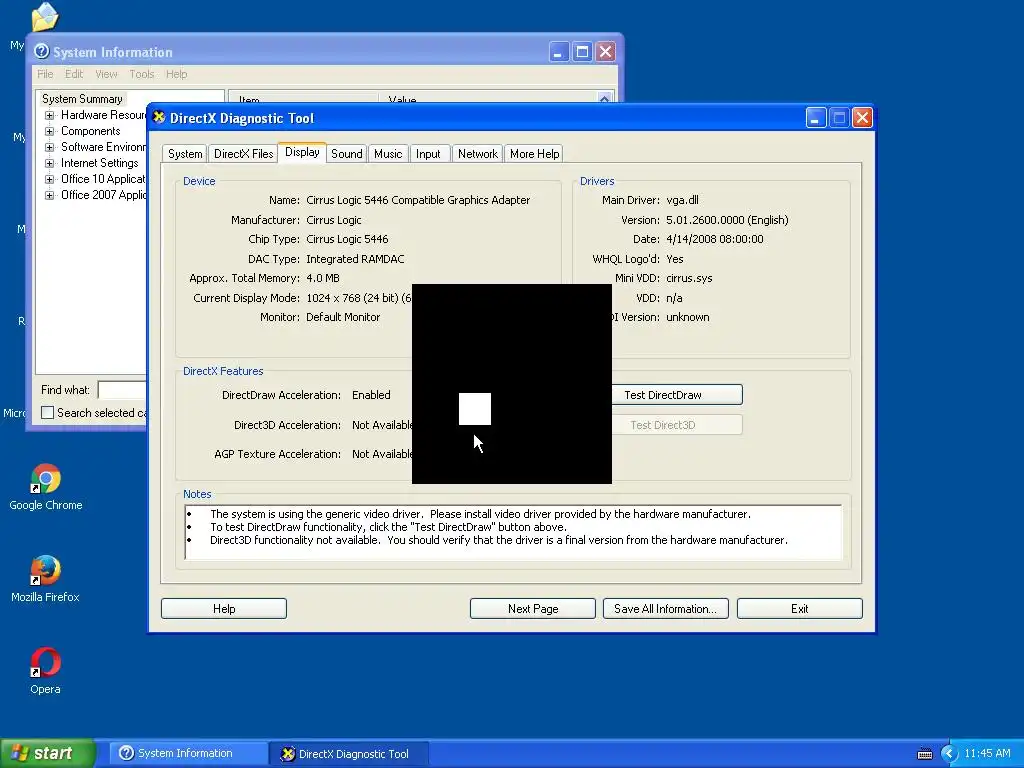Expand the Office 10 Applications node

click(50, 179)
